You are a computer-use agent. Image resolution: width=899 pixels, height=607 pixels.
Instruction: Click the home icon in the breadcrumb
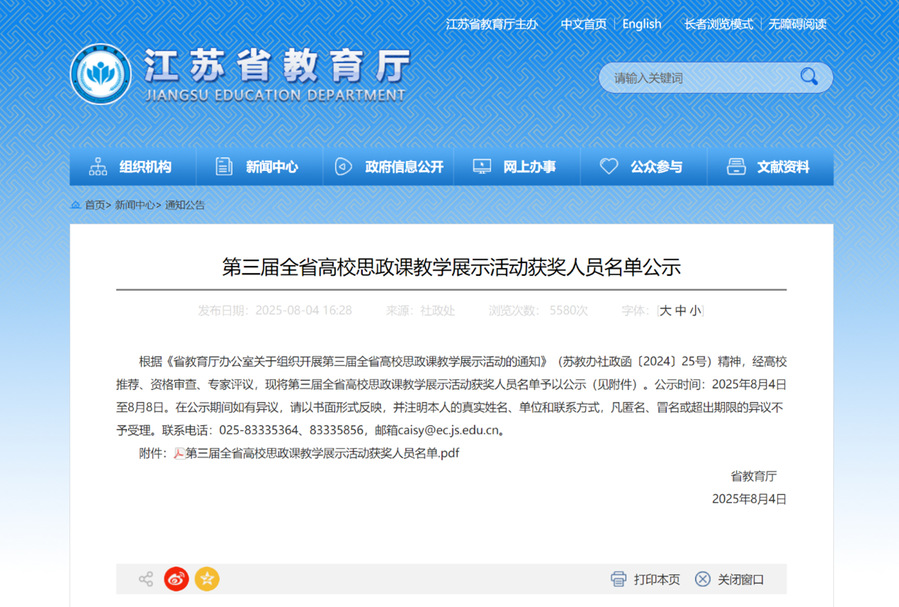click(76, 205)
